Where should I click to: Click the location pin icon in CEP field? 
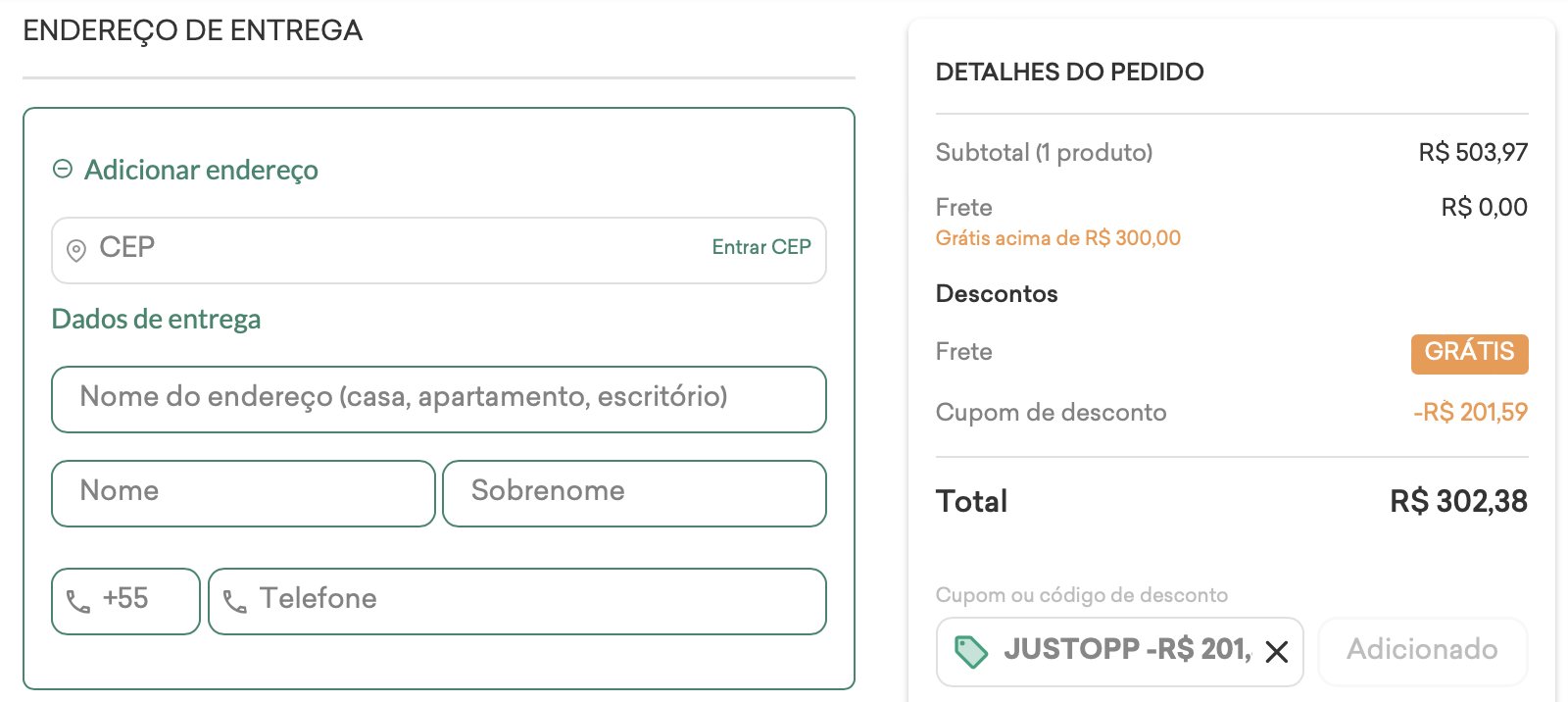click(x=75, y=250)
